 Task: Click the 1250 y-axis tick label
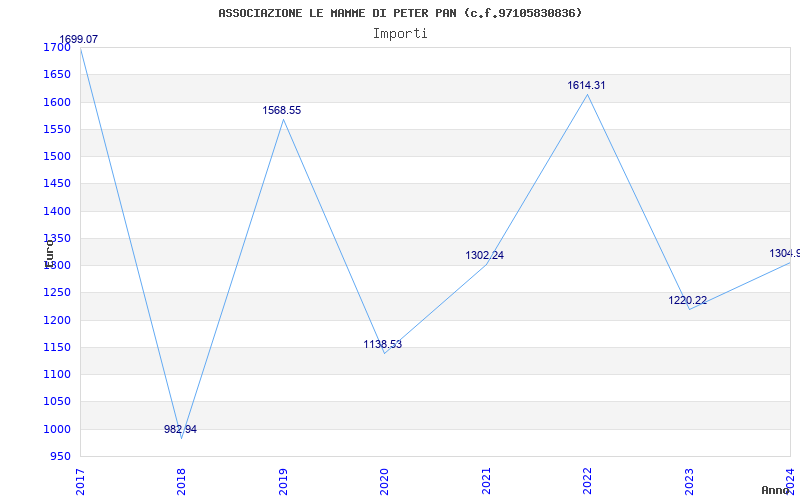click(57, 293)
